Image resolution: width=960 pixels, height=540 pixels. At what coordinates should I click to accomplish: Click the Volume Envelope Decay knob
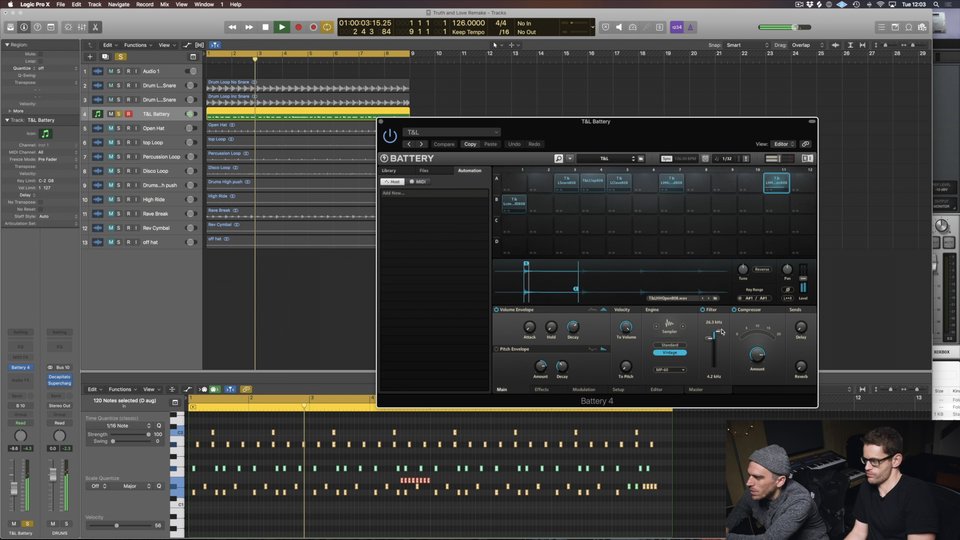[572, 327]
